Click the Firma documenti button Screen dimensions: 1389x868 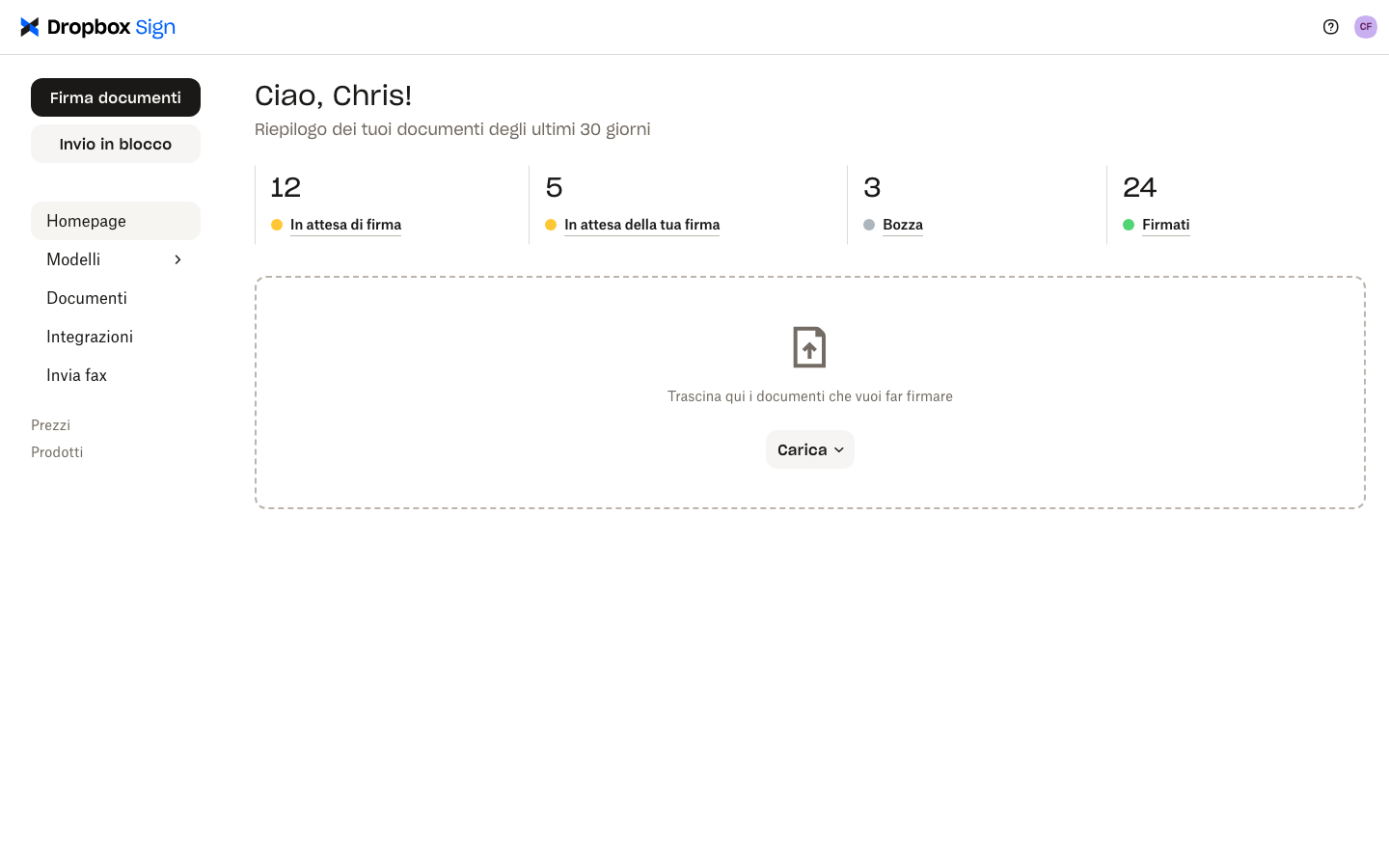[116, 97]
